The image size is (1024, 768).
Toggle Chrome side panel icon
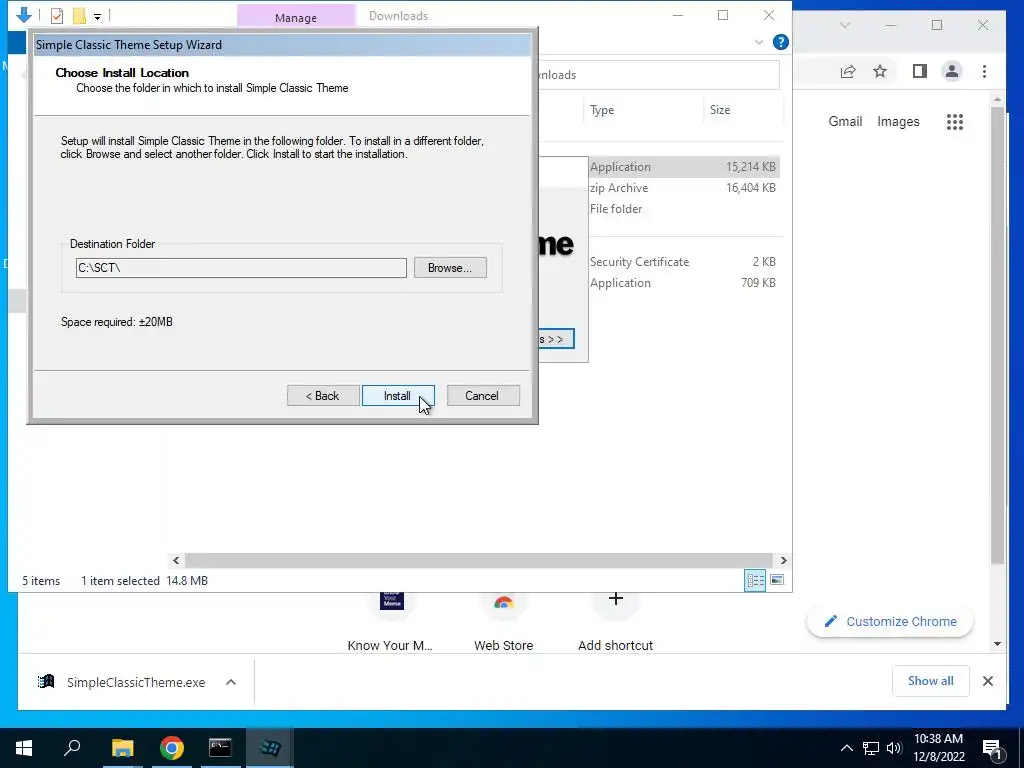tap(920, 71)
